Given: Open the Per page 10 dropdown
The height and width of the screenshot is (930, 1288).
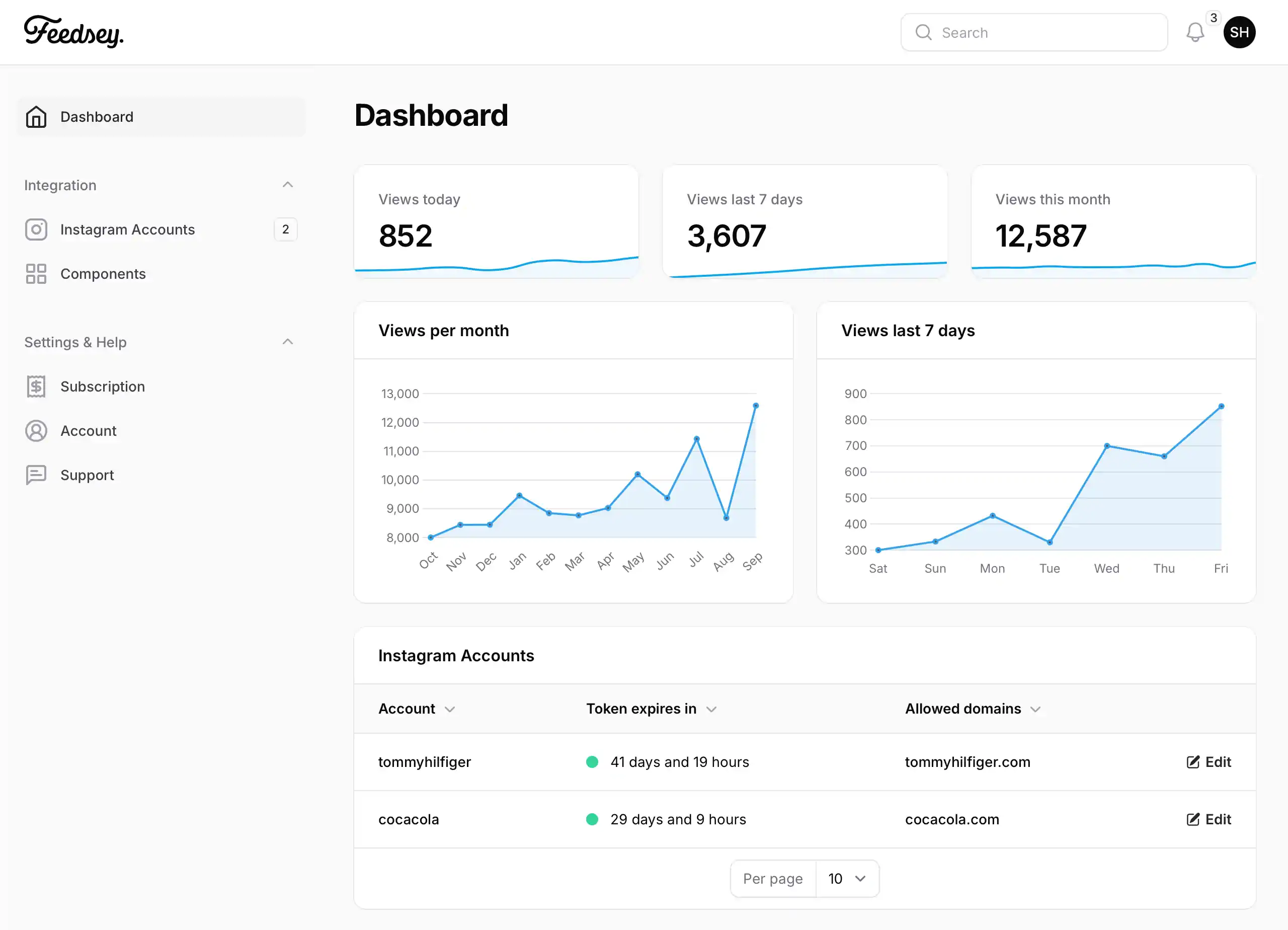Looking at the screenshot, I should (847, 879).
